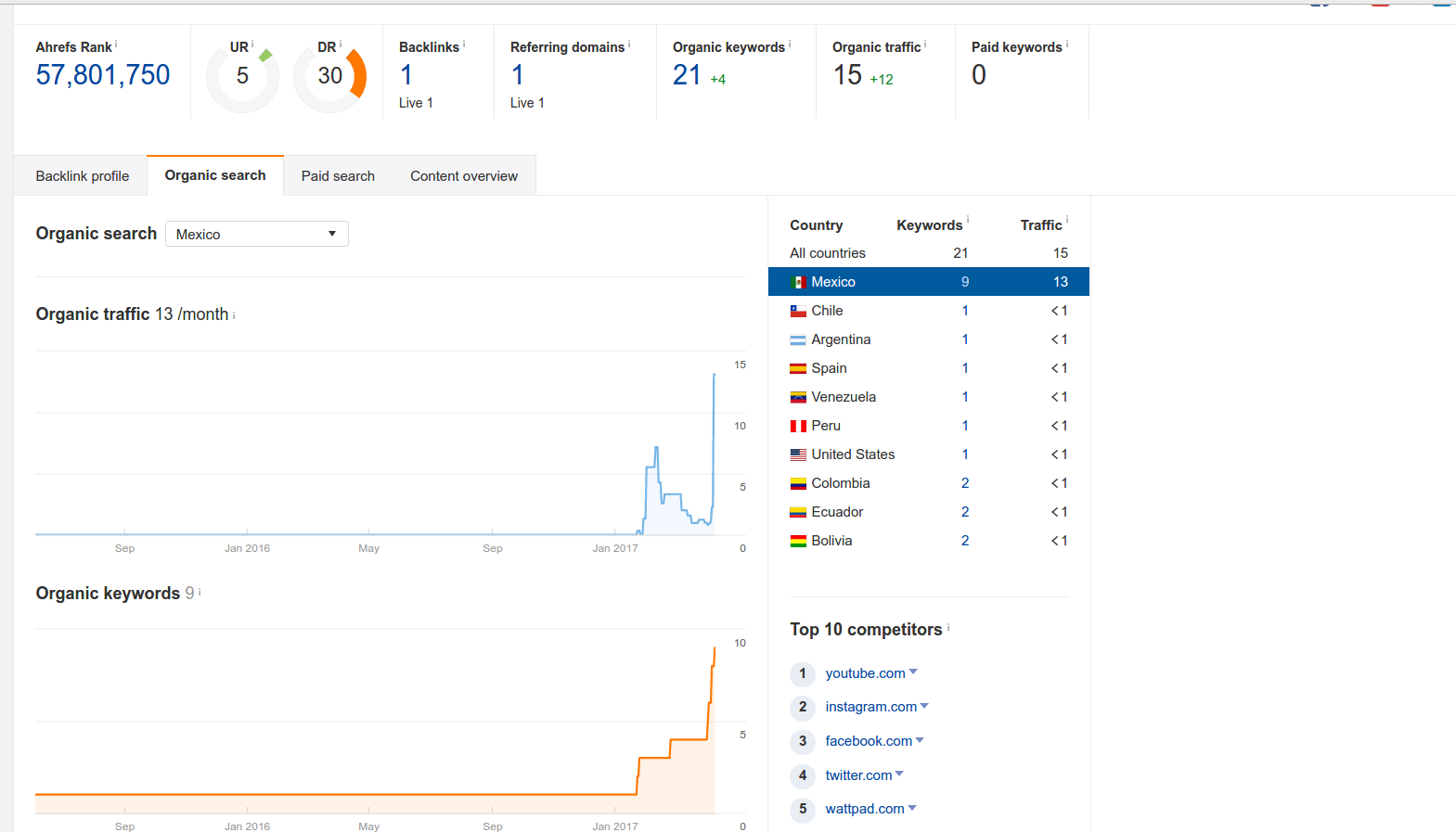Expand instagram.com competitor dropdown arrow

click(924, 706)
